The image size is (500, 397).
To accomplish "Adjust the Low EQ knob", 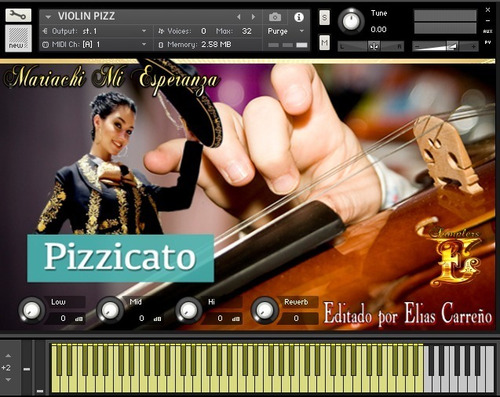I will (31, 310).
